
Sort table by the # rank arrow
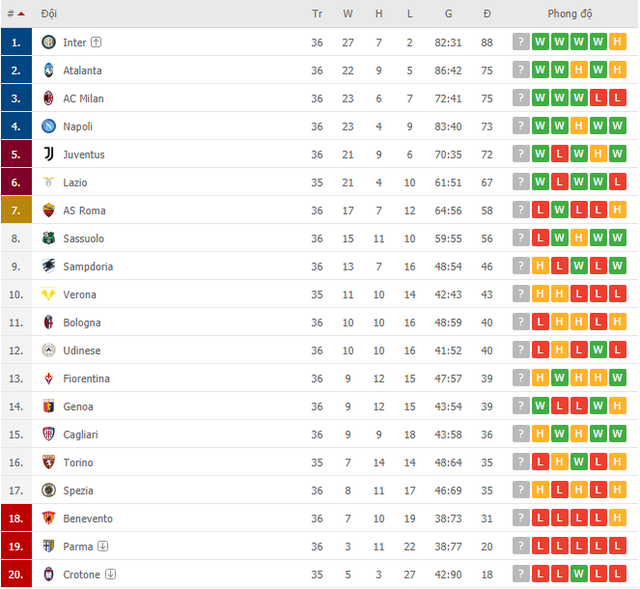21,14
